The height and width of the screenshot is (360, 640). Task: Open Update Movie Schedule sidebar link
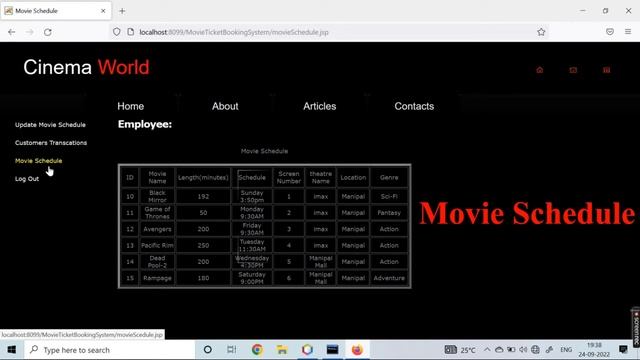[x=50, y=125]
